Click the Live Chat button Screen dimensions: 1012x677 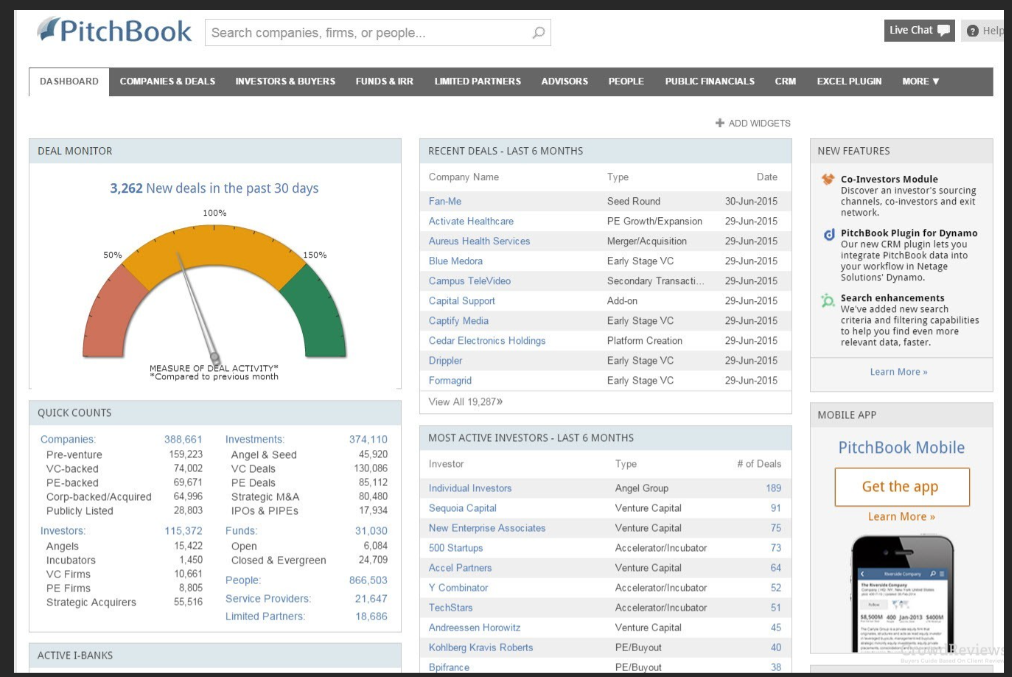pyautogui.click(x=919, y=30)
